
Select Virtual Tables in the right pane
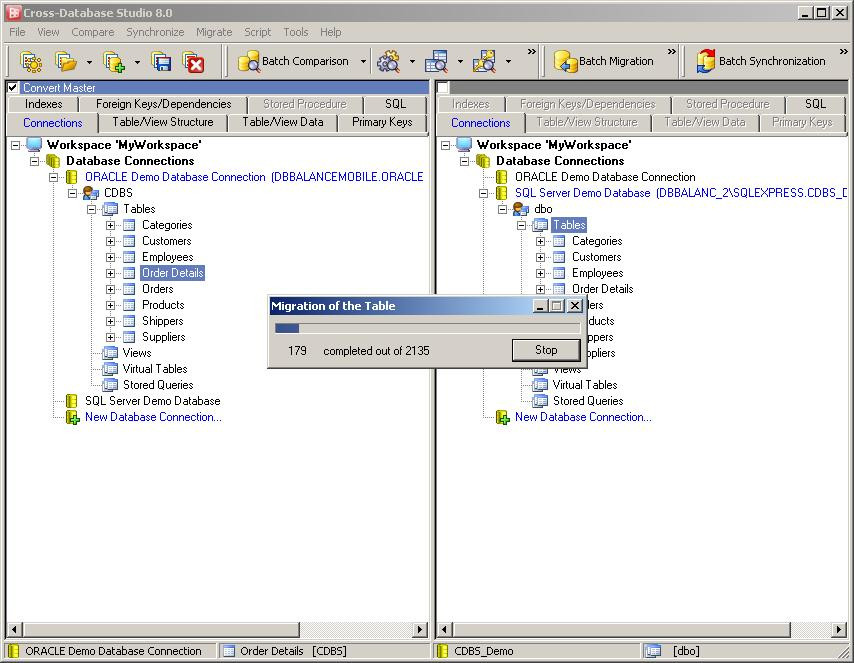pos(584,385)
